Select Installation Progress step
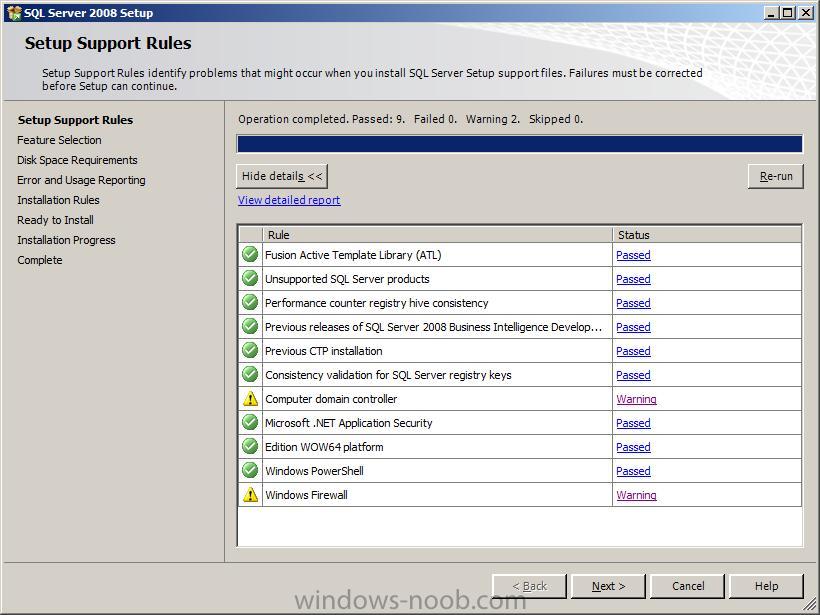820x615 pixels. click(66, 240)
